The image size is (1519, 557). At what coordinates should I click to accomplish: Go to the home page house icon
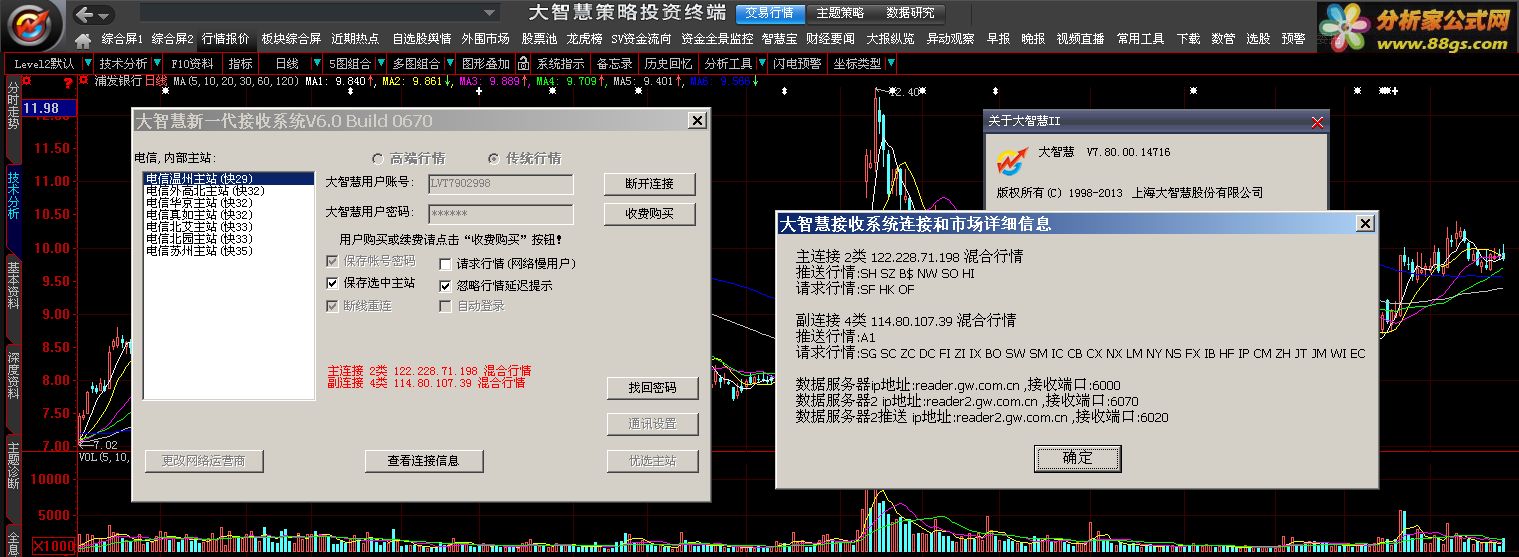[84, 40]
